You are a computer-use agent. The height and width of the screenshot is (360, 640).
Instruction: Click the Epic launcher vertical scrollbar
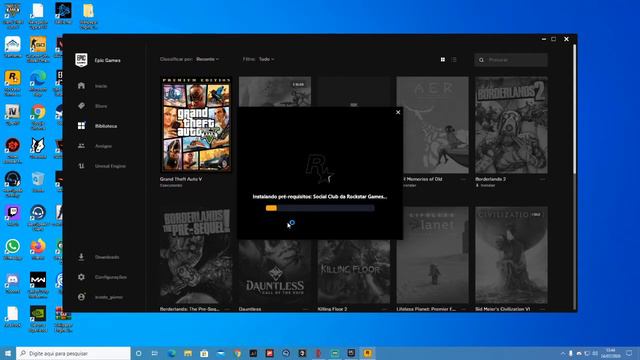coord(575,108)
